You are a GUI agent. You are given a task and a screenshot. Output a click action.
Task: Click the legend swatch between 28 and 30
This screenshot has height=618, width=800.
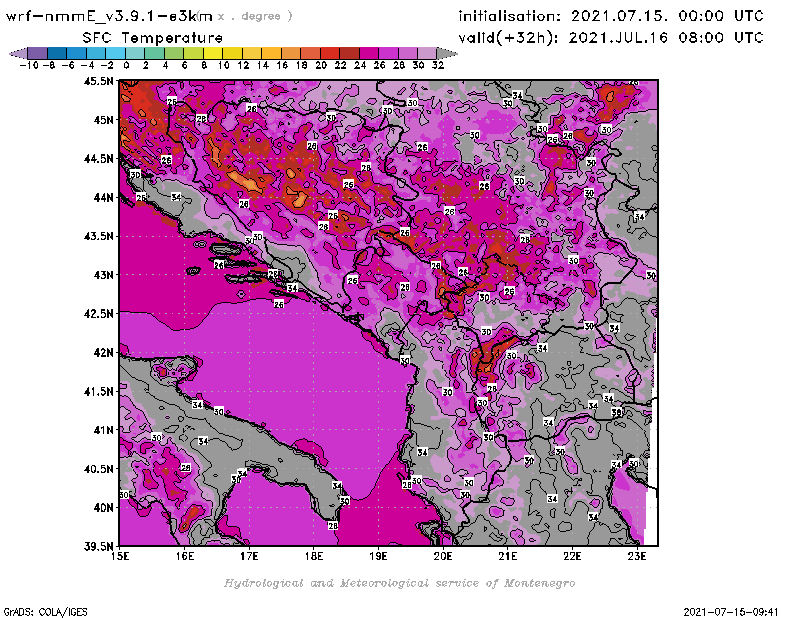407,53
